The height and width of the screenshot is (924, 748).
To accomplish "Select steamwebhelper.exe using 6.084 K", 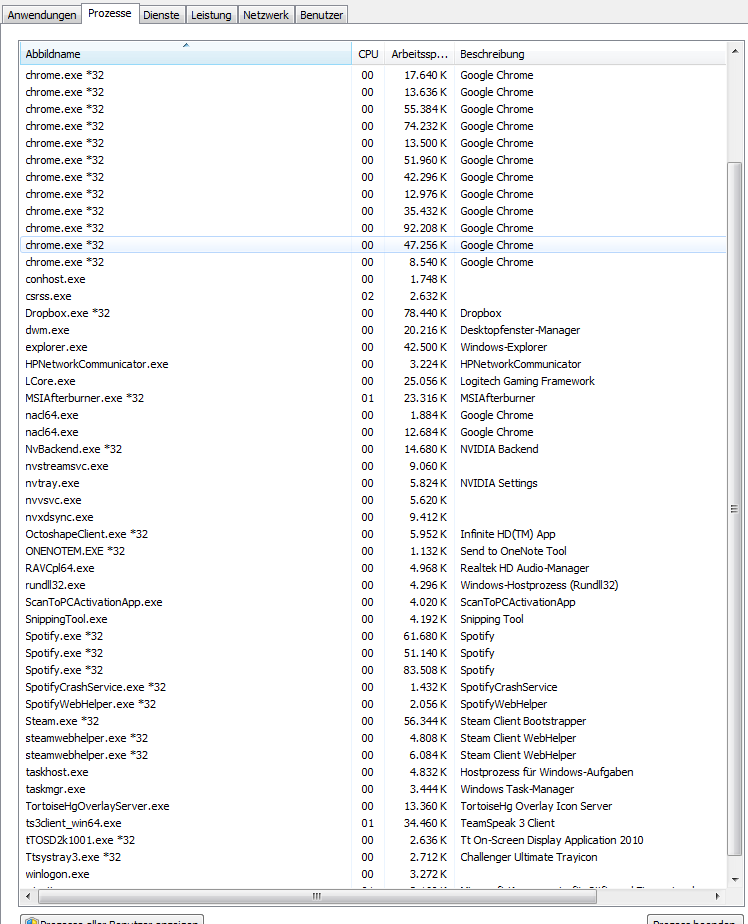I will (x=373, y=755).
